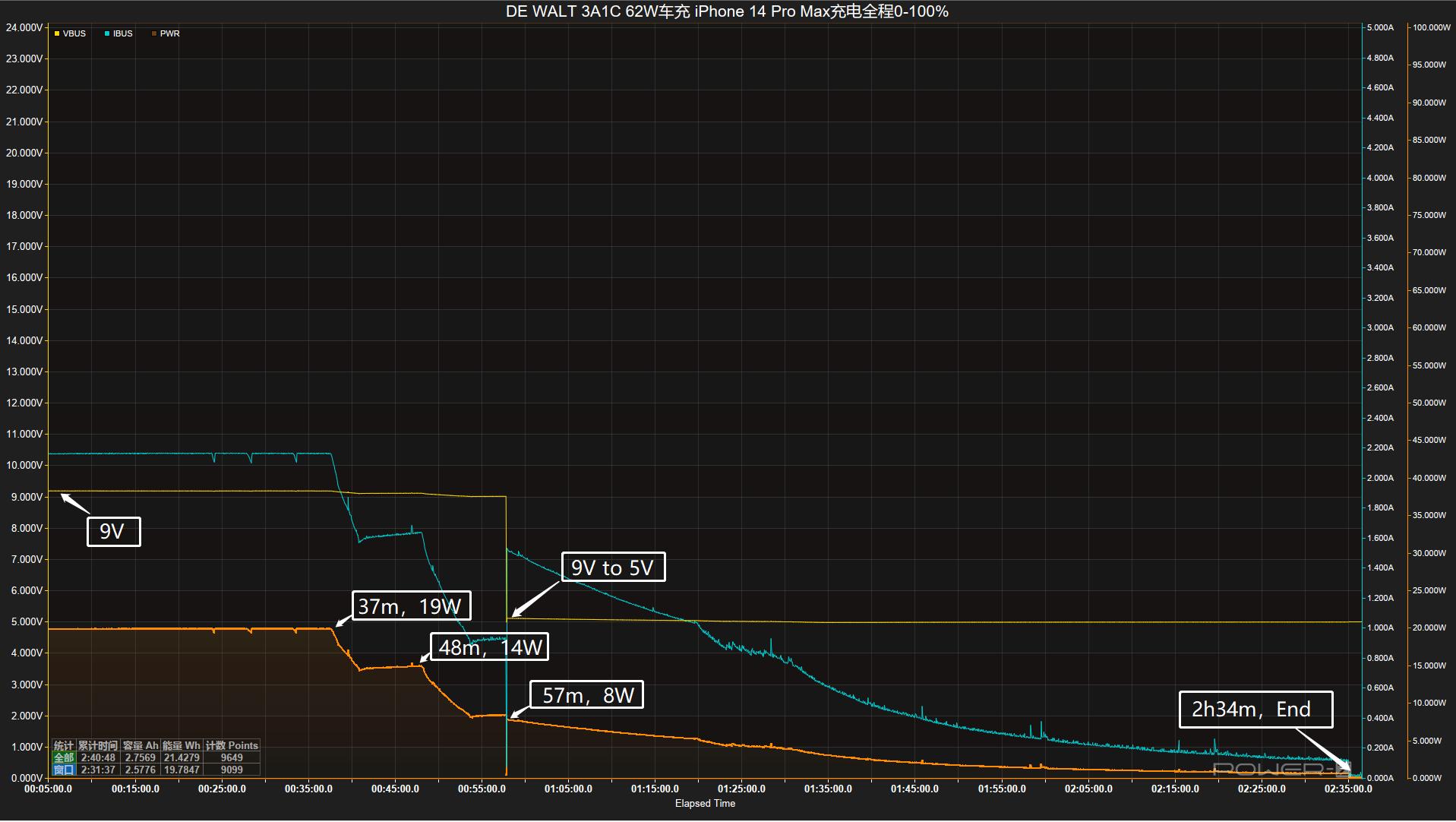The width and height of the screenshot is (1456, 822).
Task: Click the "57m, 8W" annotation label
Action: click(587, 695)
